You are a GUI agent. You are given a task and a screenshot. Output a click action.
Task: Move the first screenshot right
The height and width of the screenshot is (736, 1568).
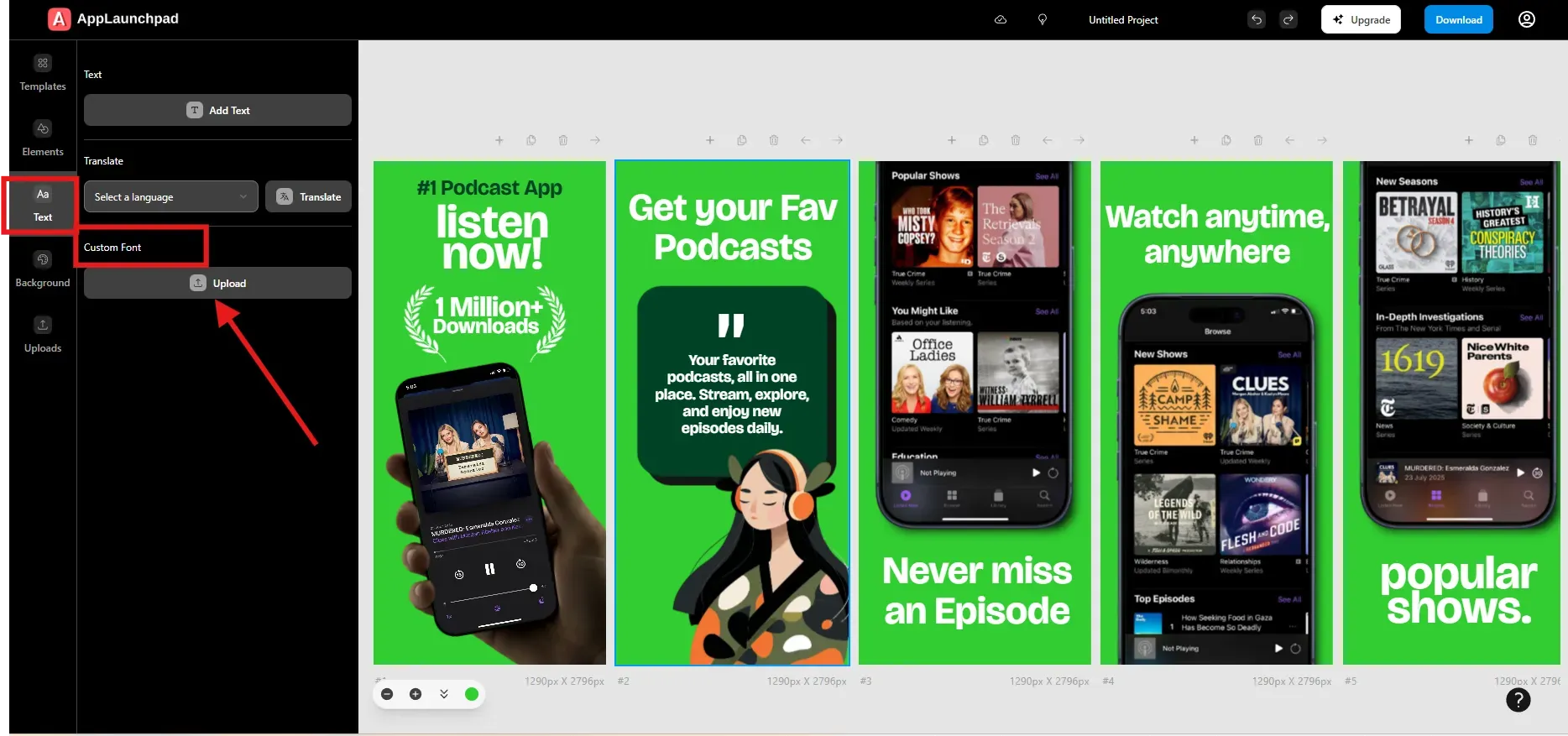pyautogui.click(x=595, y=140)
